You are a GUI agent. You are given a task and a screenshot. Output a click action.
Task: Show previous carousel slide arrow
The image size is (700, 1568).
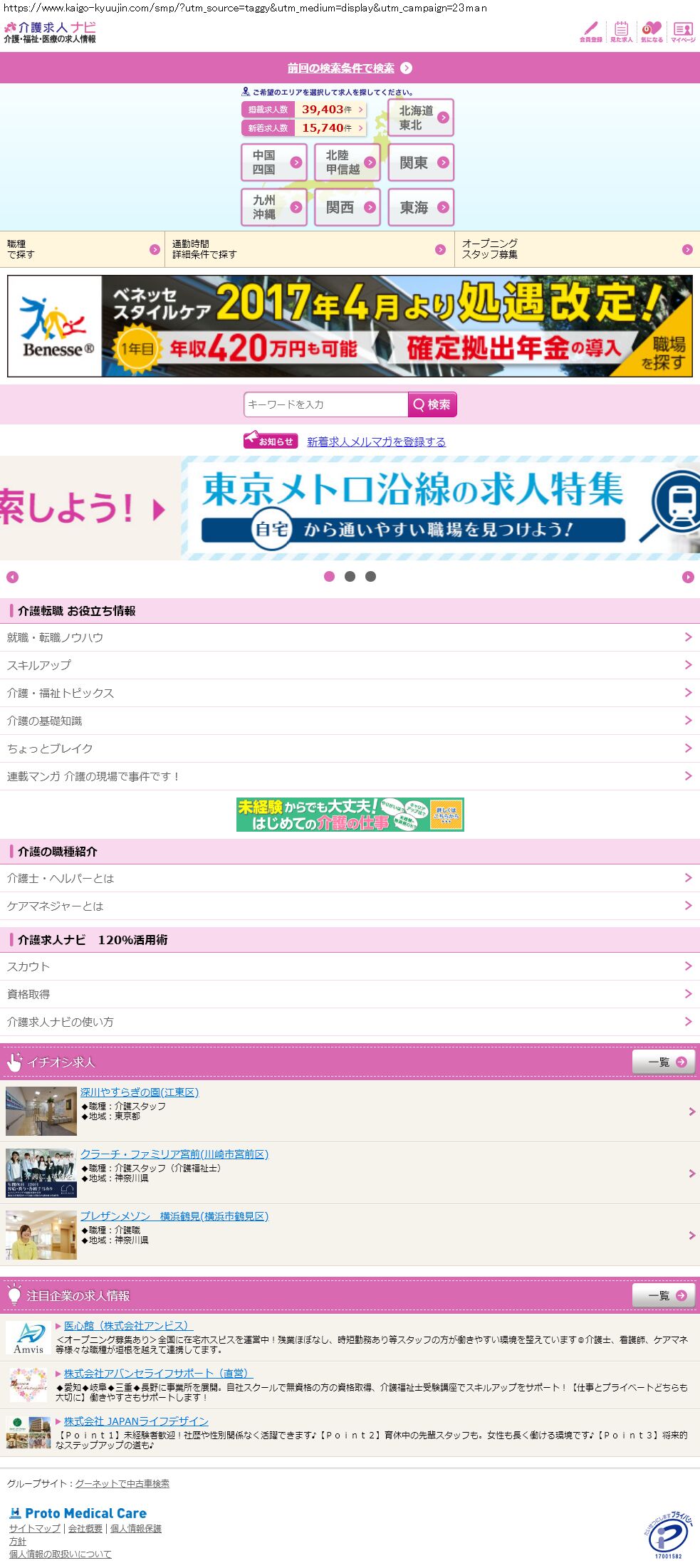pyautogui.click(x=12, y=577)
